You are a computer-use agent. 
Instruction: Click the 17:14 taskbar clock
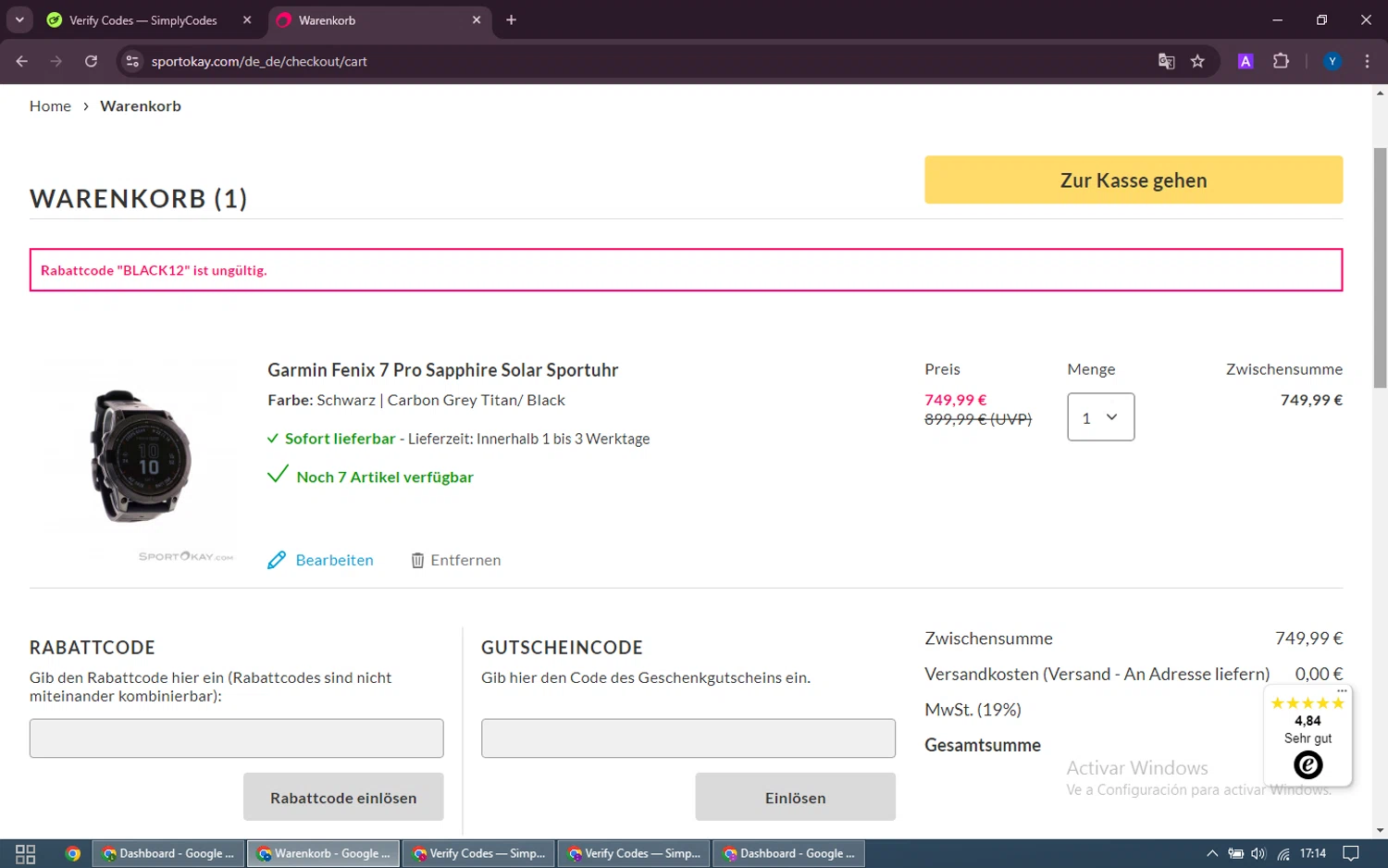coord(1312,853)
